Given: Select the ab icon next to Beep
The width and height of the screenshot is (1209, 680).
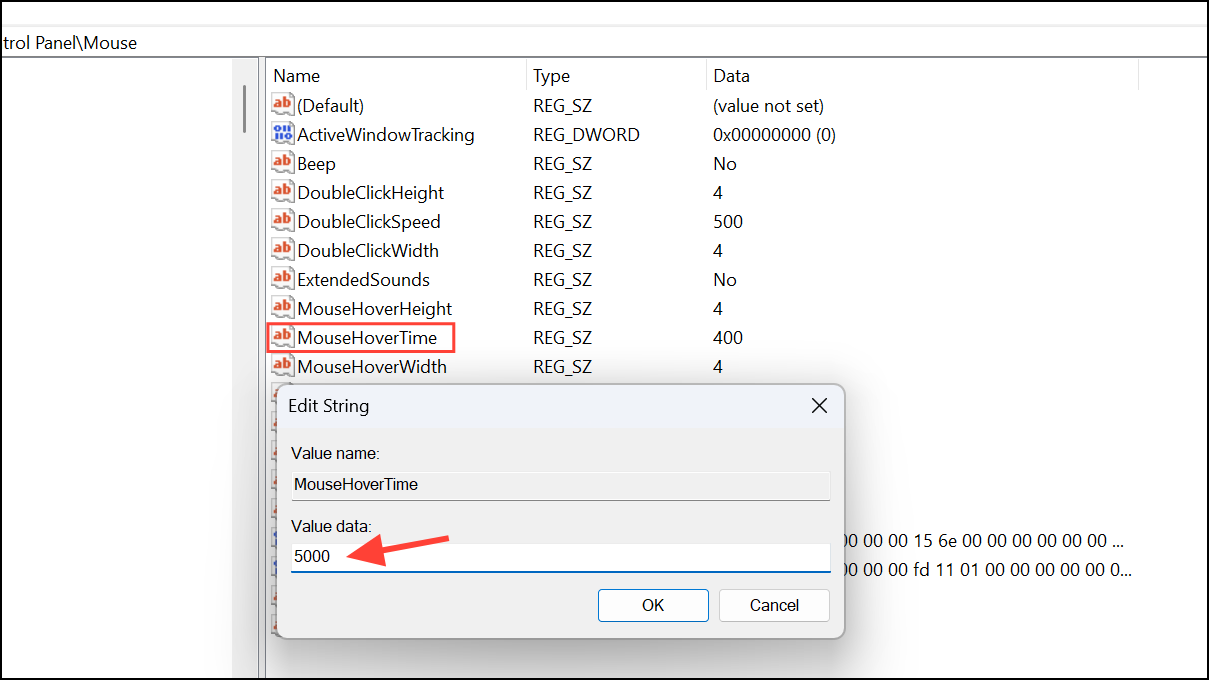Looking at the screenshot, I should (283, 163).
